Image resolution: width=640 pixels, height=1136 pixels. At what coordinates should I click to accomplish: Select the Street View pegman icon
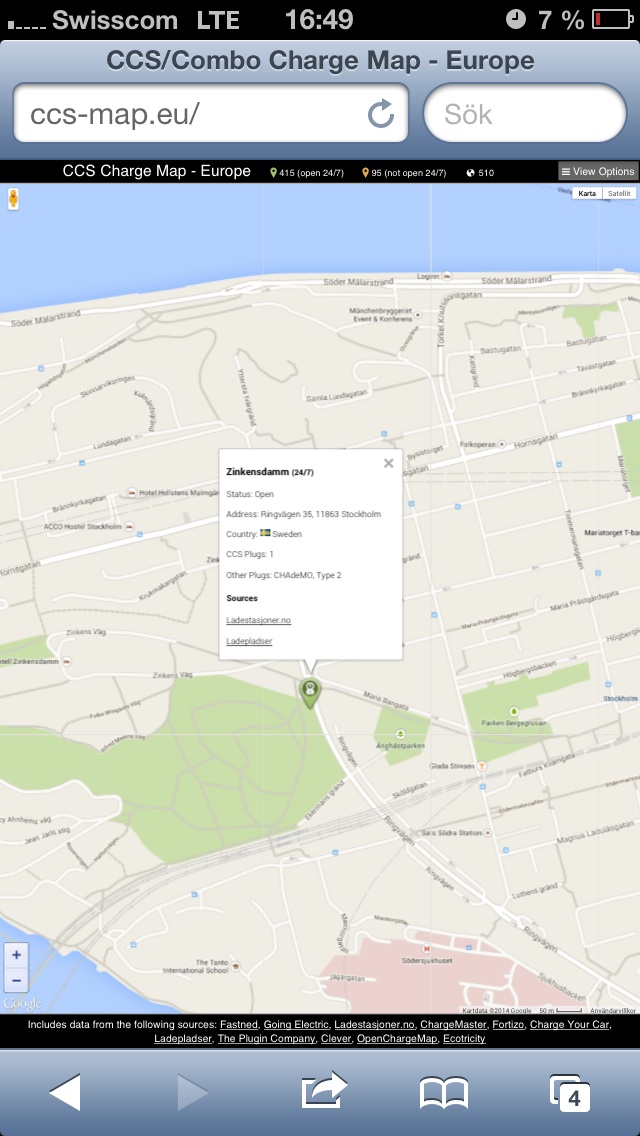pyautogui.click(x=13, y=199)
